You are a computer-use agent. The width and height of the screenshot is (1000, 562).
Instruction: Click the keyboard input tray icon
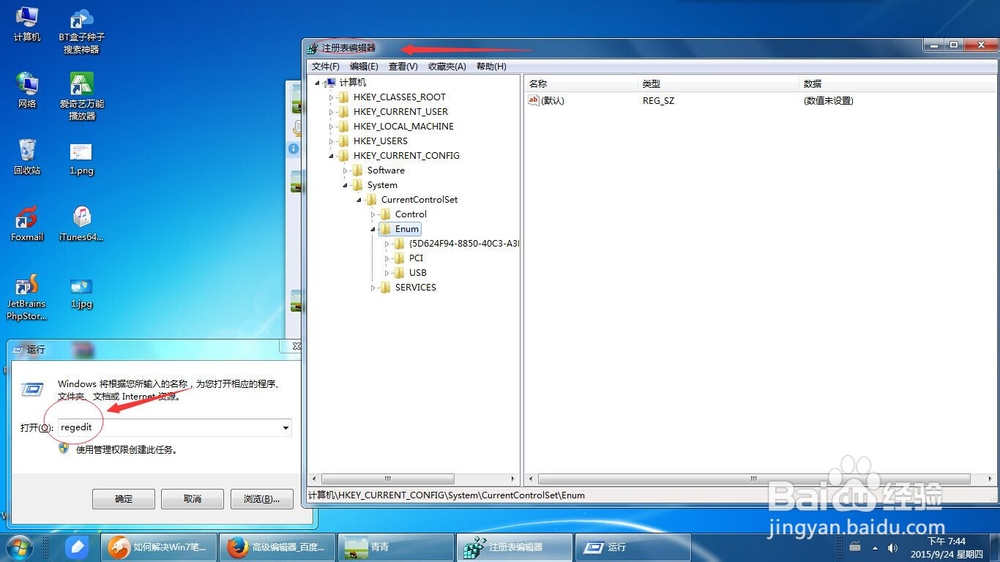pos(855,547)
